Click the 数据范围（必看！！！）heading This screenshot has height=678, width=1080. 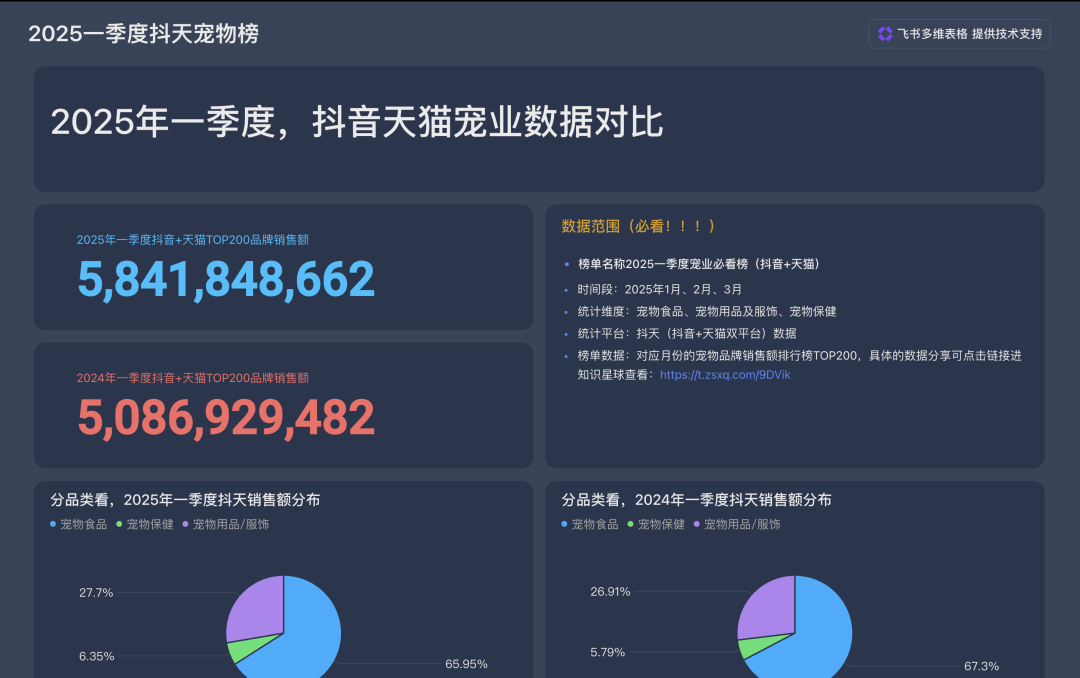641,226
